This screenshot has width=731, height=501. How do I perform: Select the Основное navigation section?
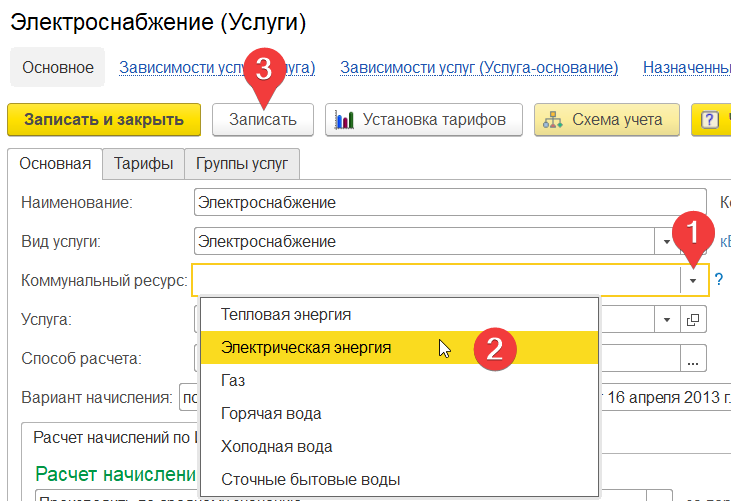[58, 67]
